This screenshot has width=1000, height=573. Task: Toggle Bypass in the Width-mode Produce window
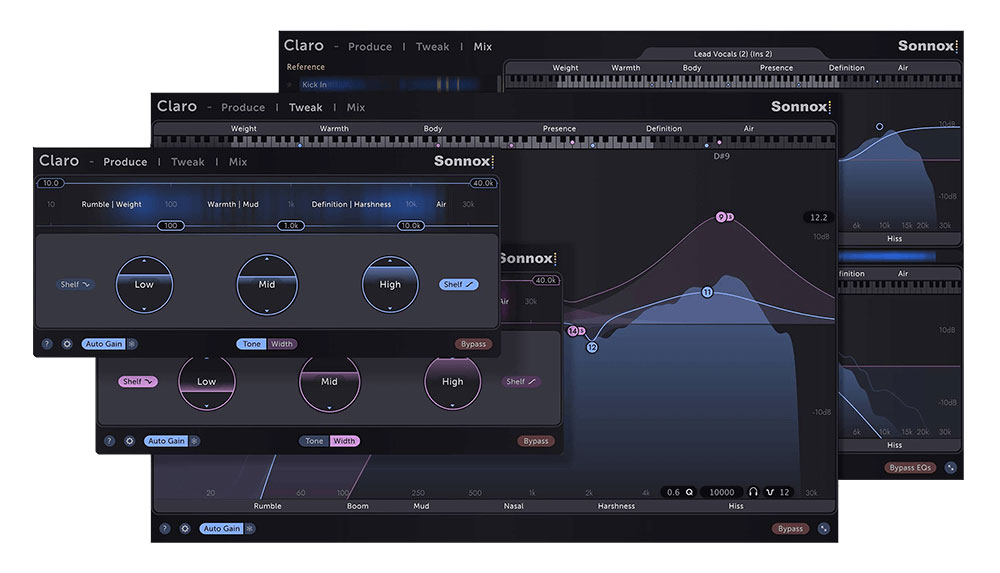point(536,441)
